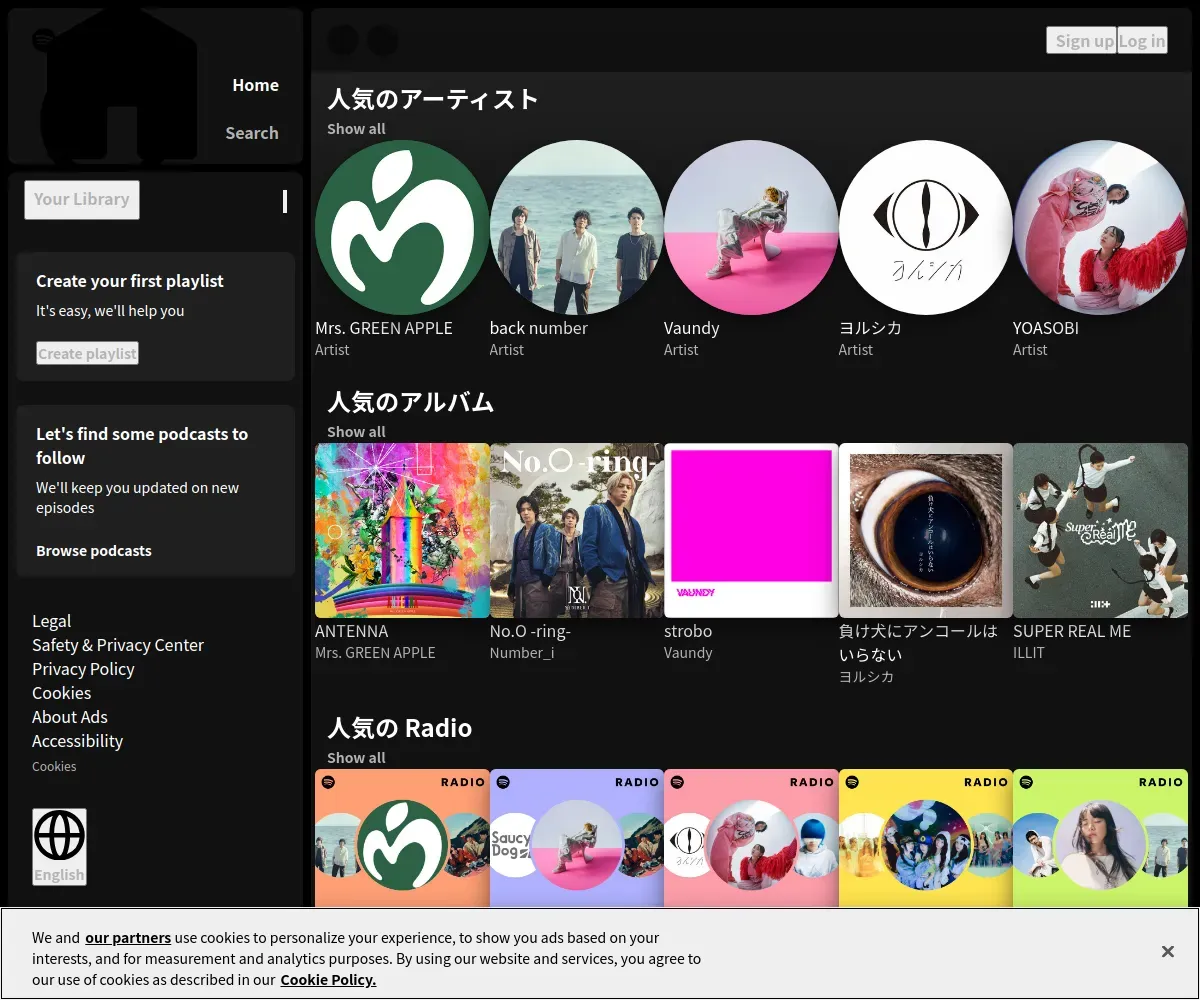The width and height of the screenshot is (1200, 1000).
Task: Open the magenta strobo album cover
Action: (751, 530)
